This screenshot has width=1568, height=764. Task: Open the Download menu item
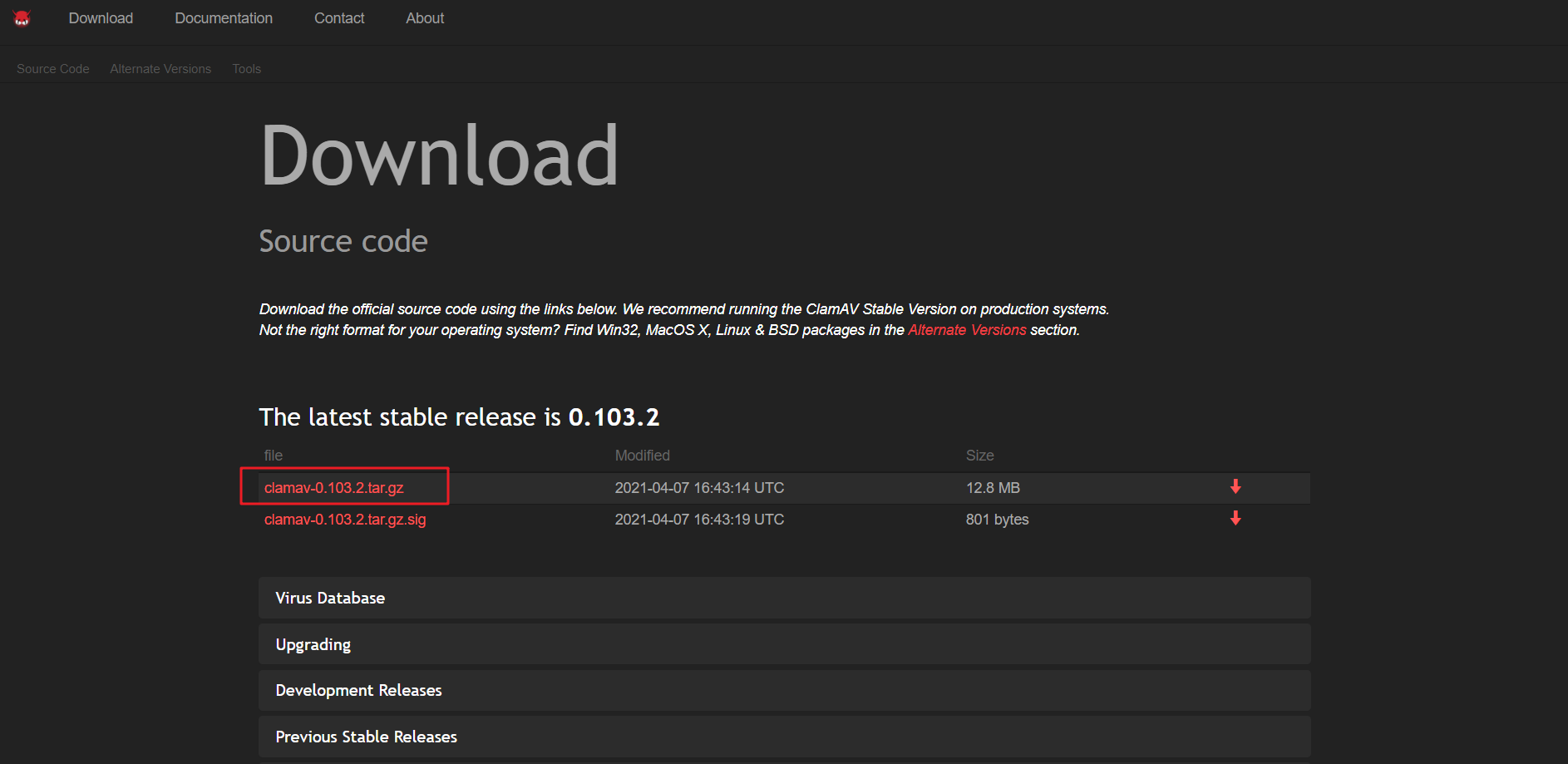point(101,18)
